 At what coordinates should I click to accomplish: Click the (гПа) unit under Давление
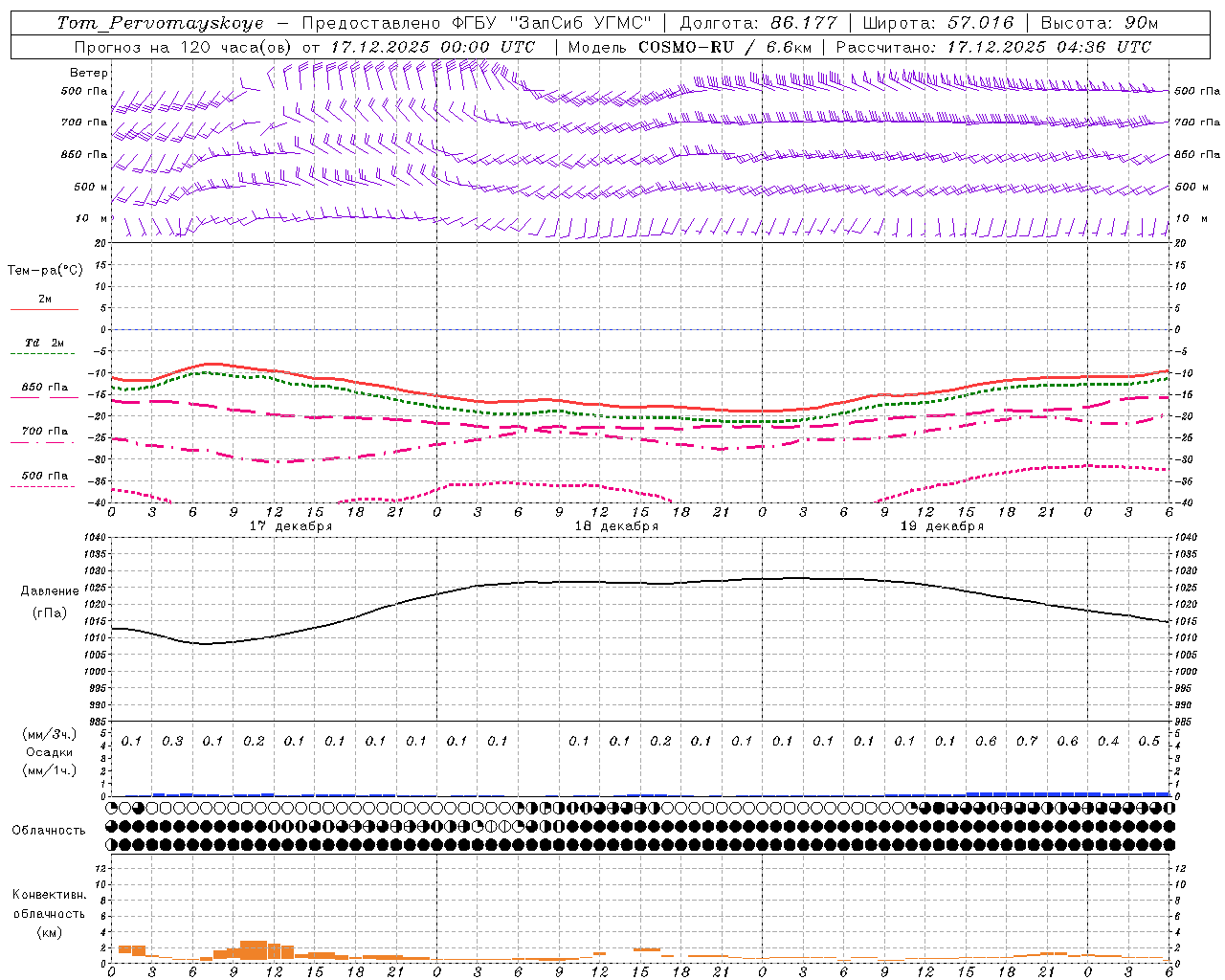pyautogui.click(x=50, y=613)
